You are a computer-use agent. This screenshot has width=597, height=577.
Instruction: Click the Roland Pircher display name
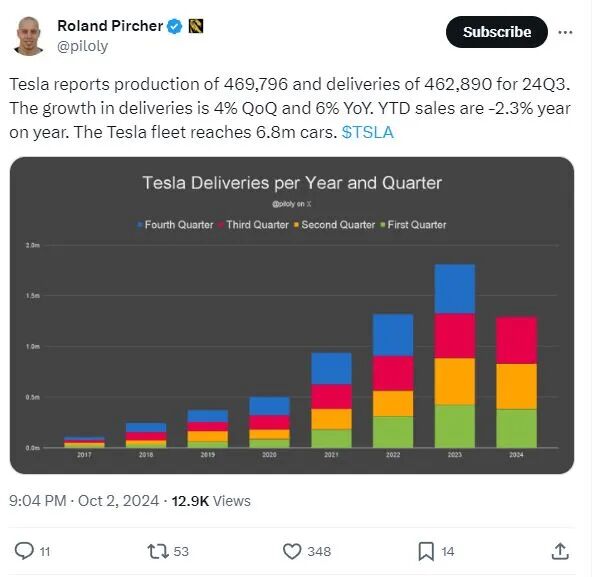(110, 26)
